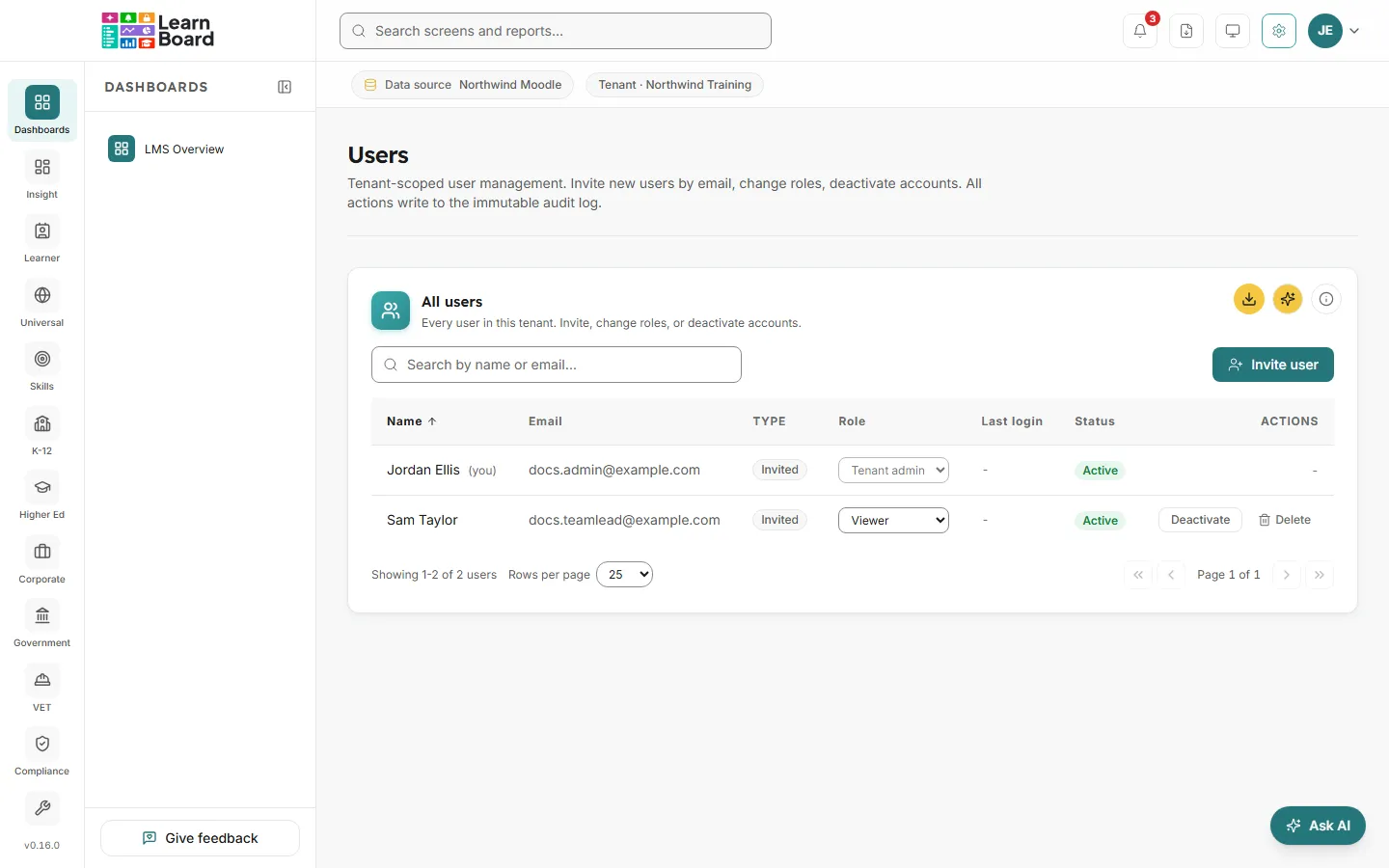Jump to first page of users

click(1138, 575)
